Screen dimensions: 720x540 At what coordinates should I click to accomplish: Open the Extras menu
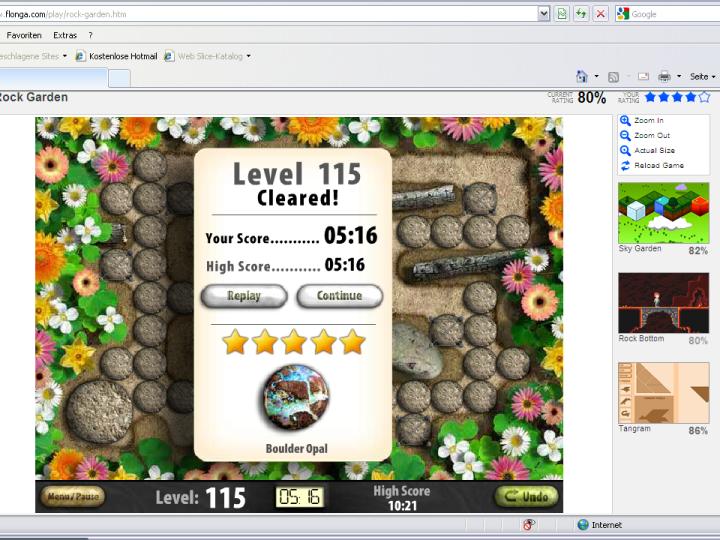tap(65, 35)
